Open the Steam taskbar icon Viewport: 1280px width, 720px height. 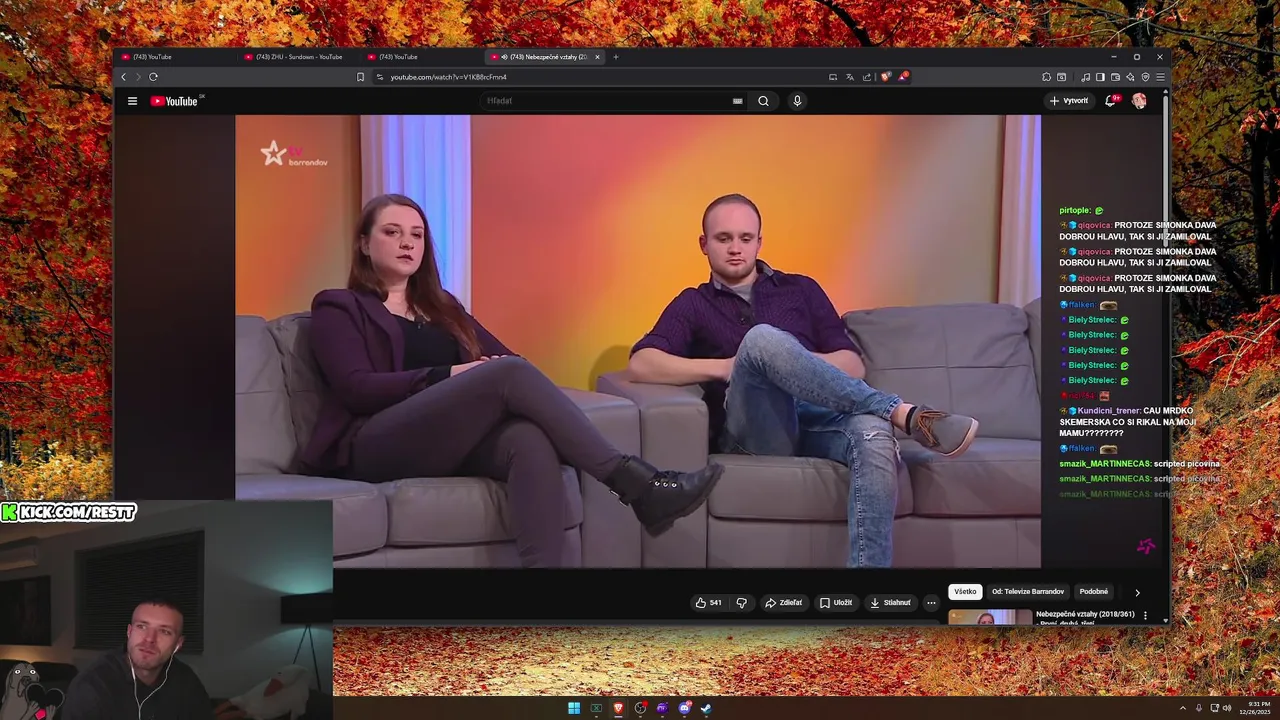(x=706, y=708)
